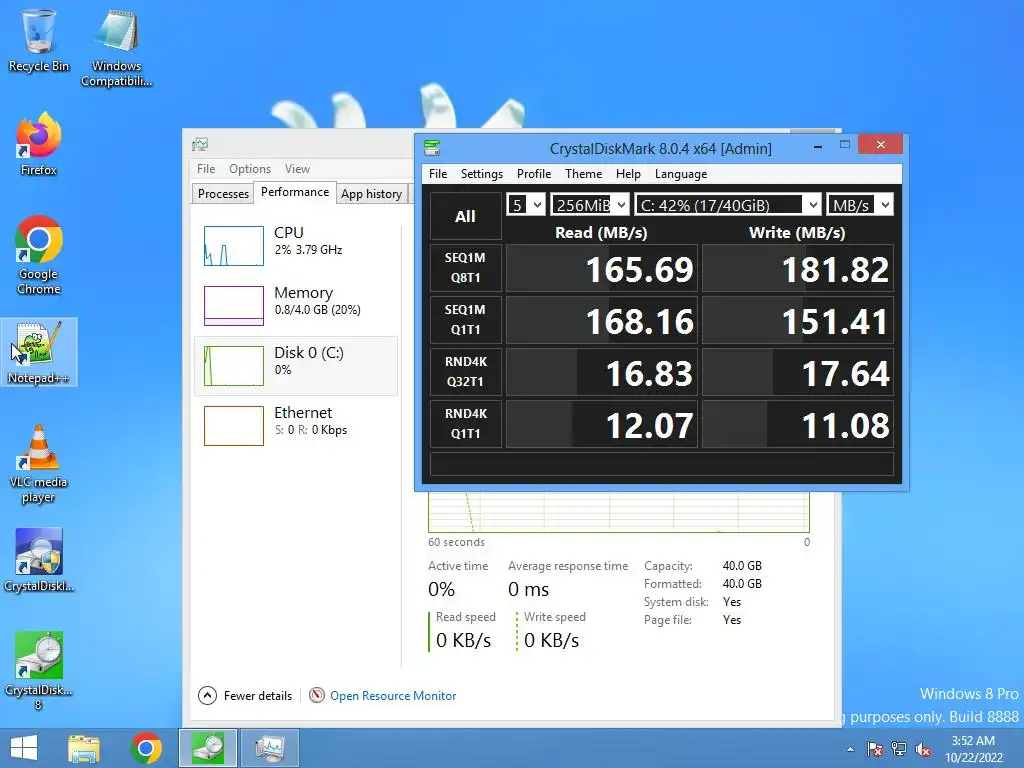Viewport: 1024px width, 768px height.
Task: Run RND4K Q32T1 benchmark
Action: coord(466,372)
